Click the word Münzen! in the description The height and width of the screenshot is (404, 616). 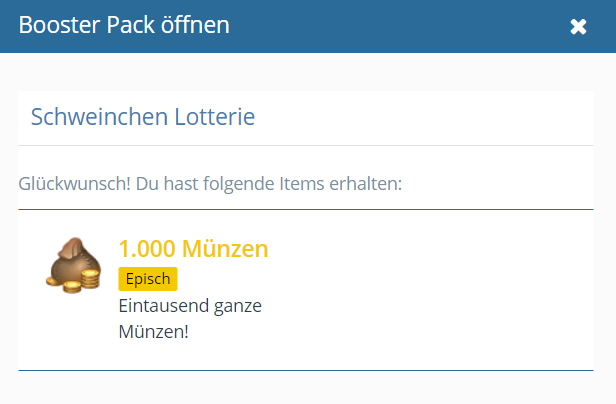(153, 331)
